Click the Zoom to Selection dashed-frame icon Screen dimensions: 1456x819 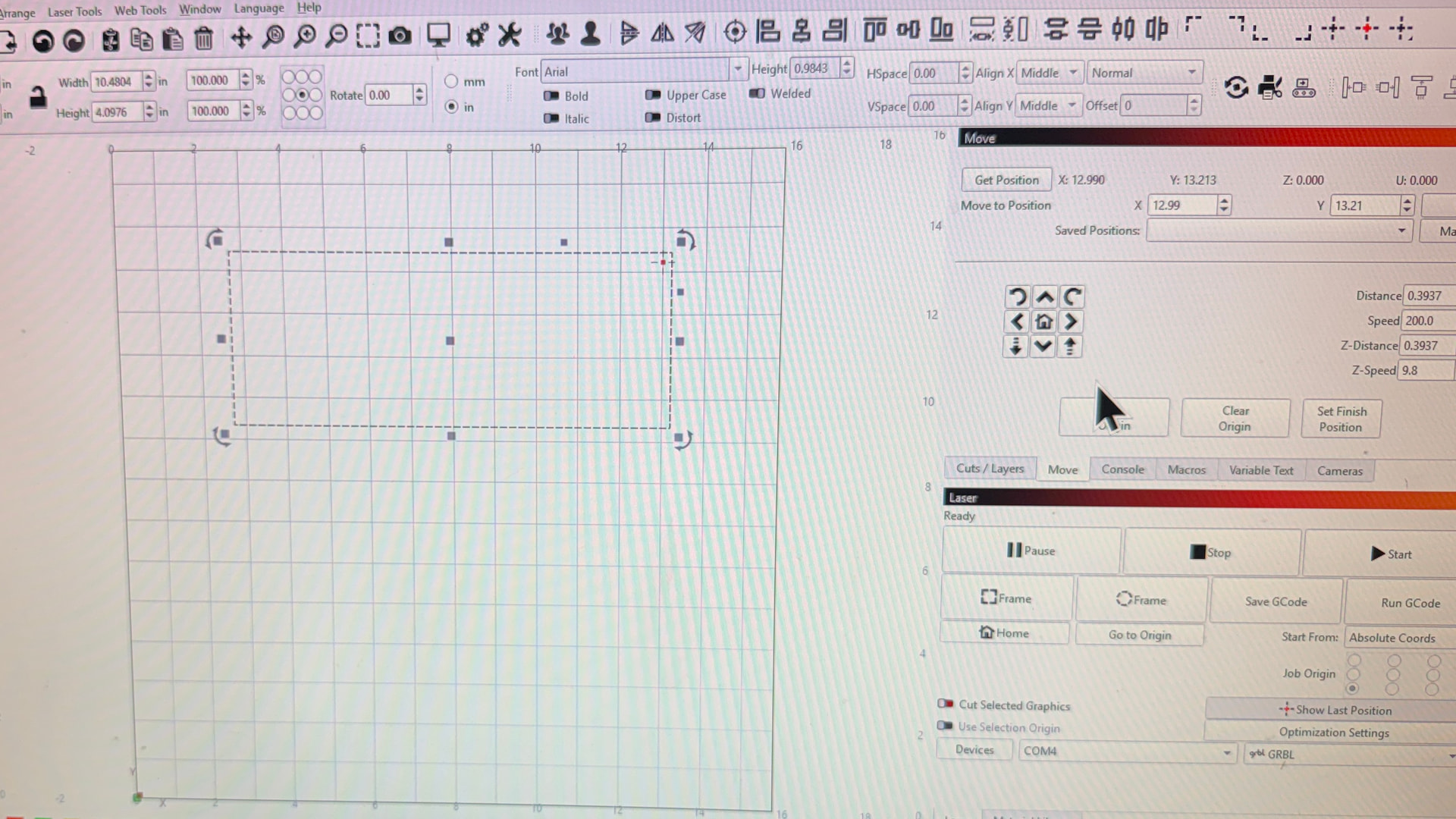coord(368,36)
